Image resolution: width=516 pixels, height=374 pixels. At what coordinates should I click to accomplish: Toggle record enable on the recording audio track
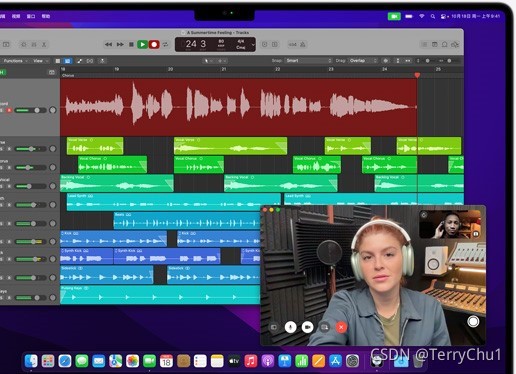click(x=9, y=110)
